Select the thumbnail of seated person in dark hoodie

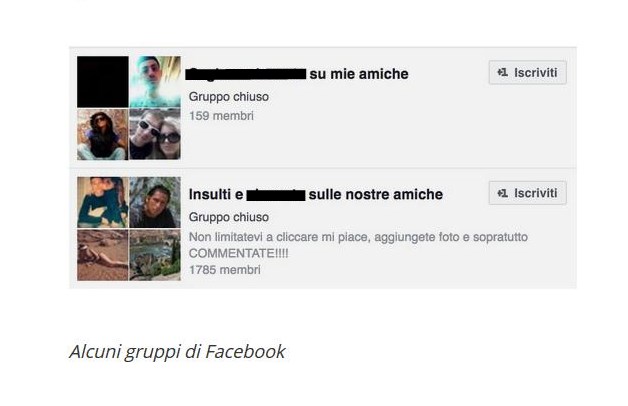(103, 134)
